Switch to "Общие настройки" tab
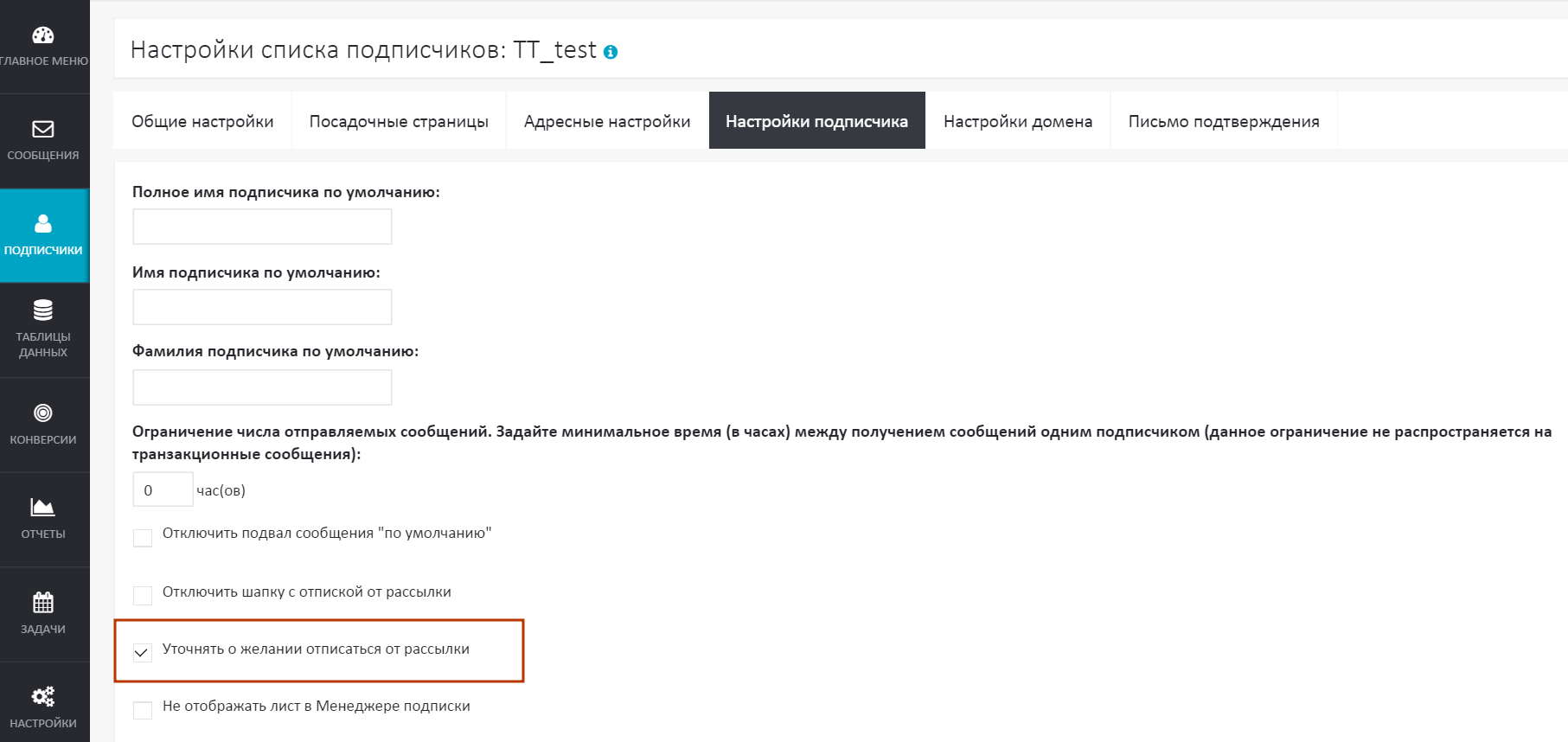1568x742 pixels. click(x=202, y=121)
